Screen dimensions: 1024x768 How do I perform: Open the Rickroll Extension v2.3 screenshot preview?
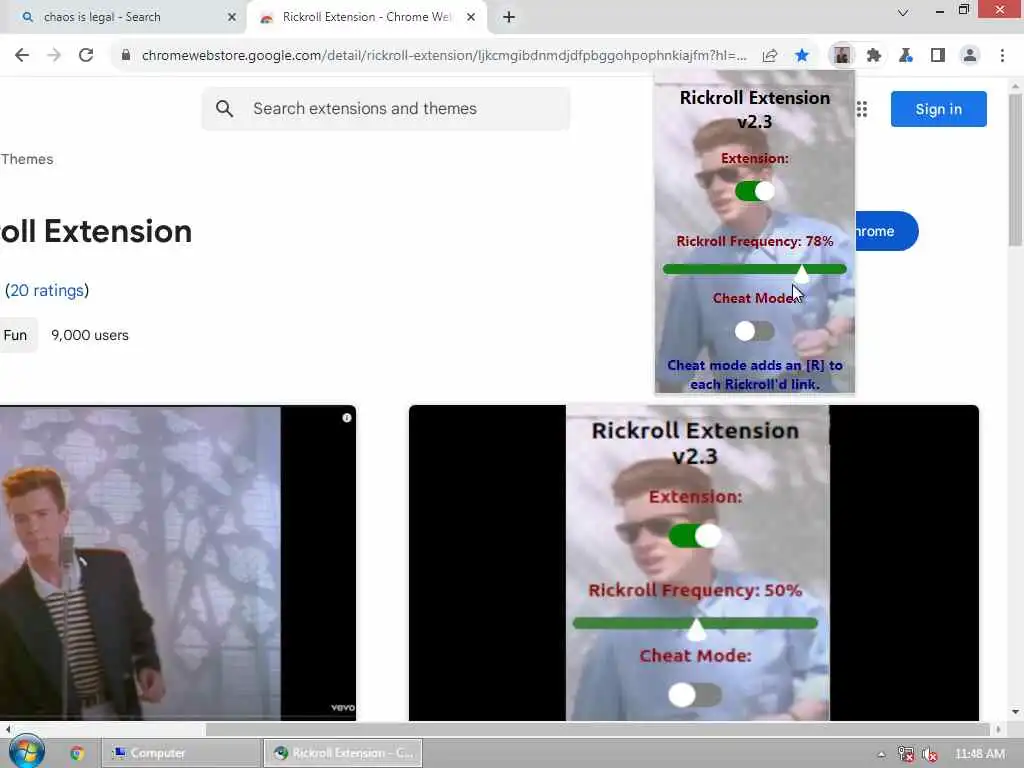coord(694,563)
